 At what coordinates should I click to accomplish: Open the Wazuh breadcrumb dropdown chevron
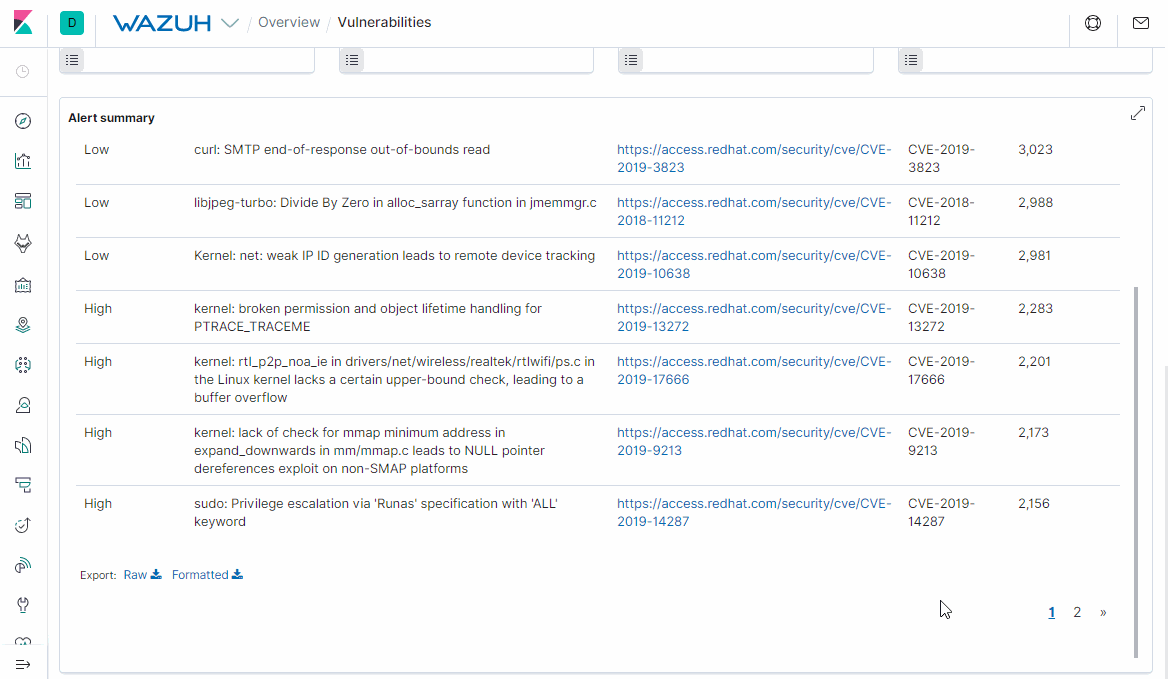pos(231,22)
